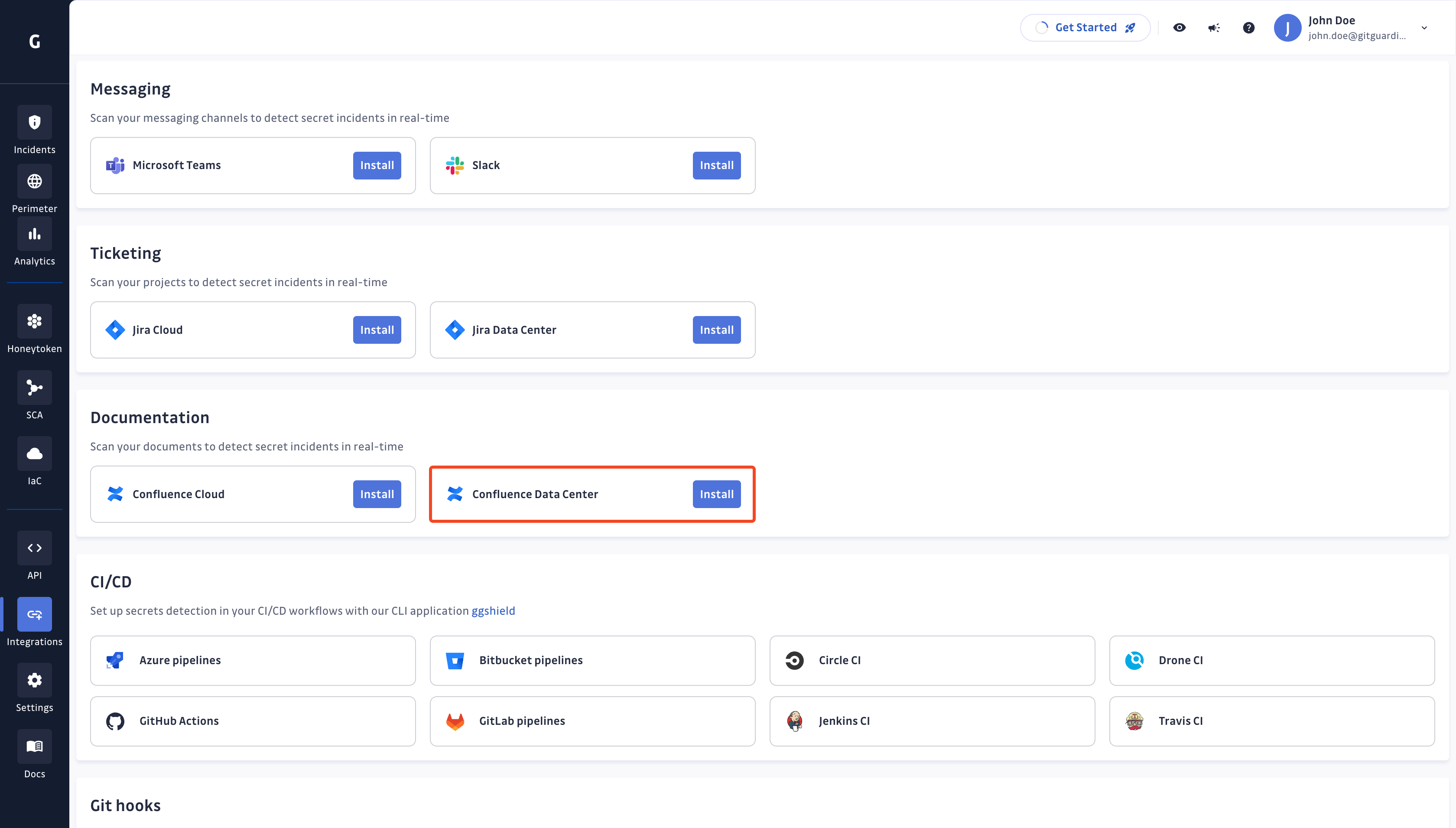This screenshot has height=828, width=1456.
Task: Install the Confluence Cloud integration
Action: tap(377, 494)
